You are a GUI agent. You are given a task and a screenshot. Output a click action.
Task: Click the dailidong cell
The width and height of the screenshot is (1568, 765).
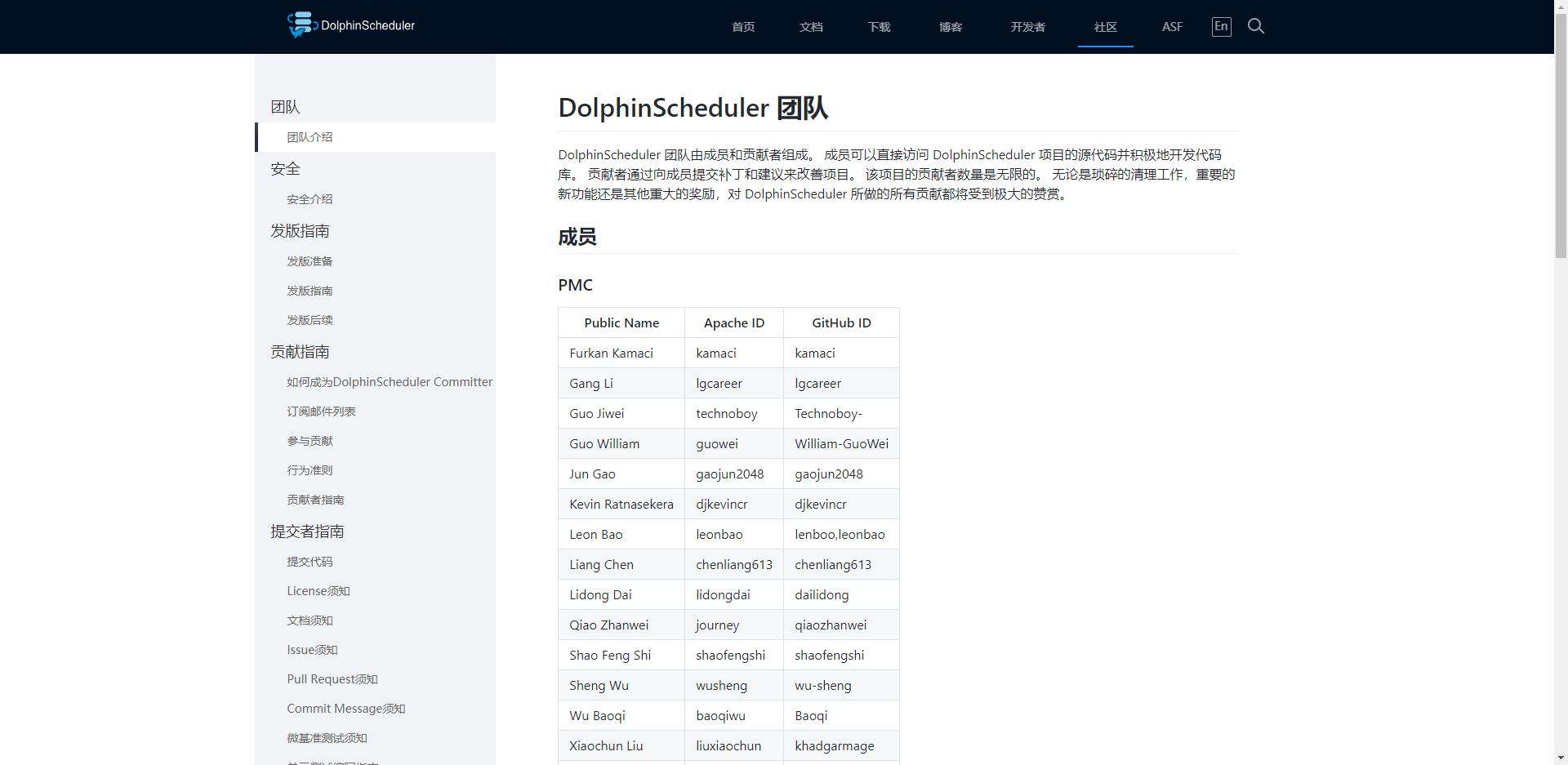[x=841, y=595]
